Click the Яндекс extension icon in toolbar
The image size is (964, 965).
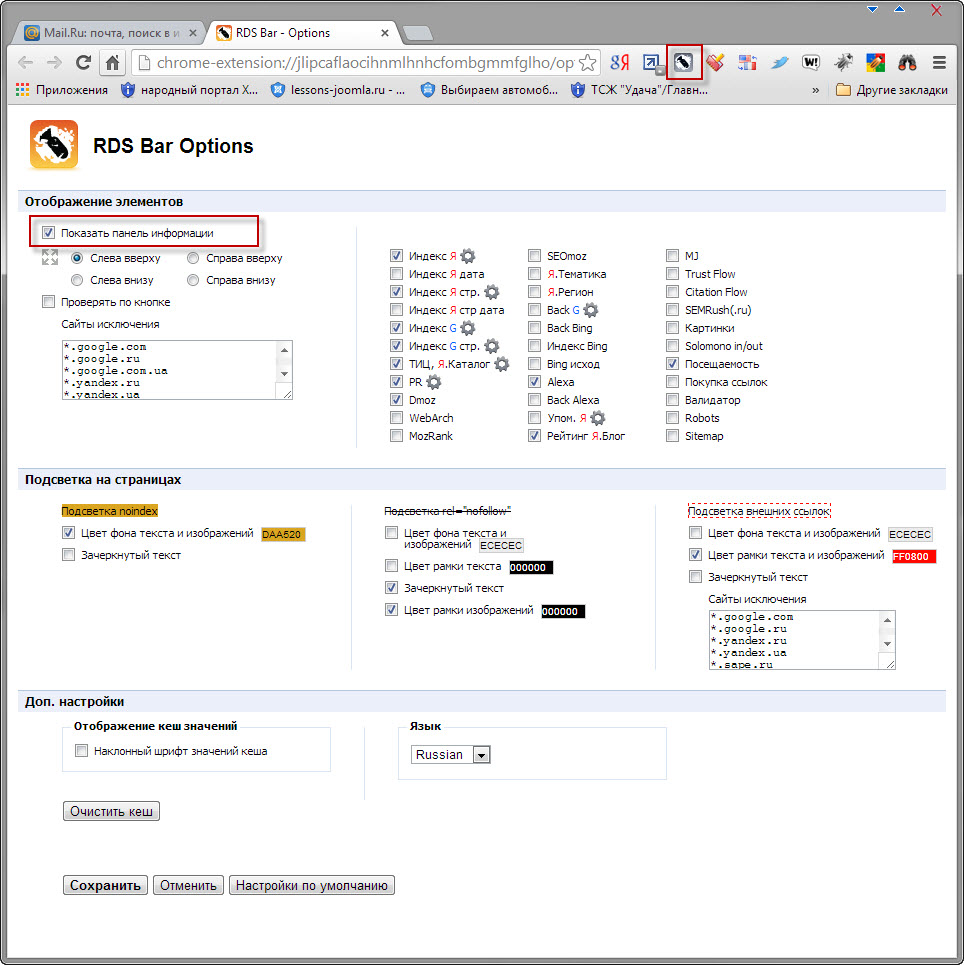620,62
